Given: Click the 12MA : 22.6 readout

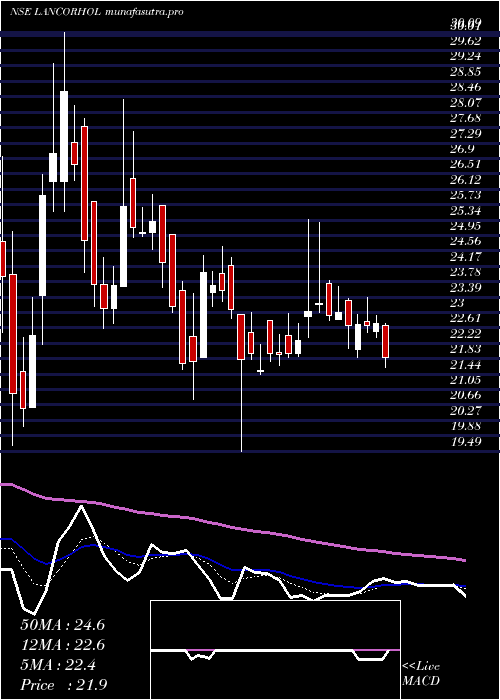Looking at the screenshot, I should [x=63, y=645].
